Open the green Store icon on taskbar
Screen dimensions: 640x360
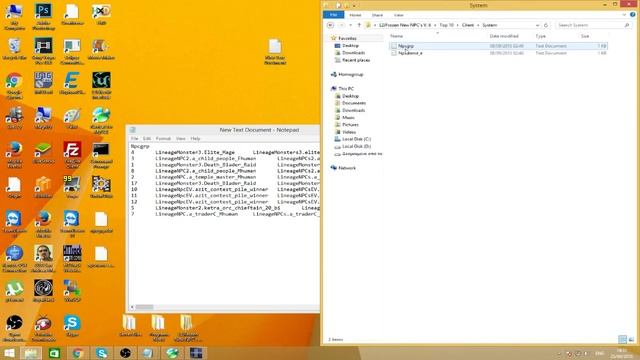coord(54,353)
